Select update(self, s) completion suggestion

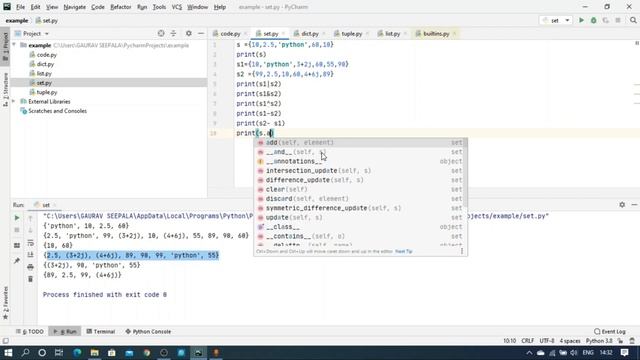[360, 218]
